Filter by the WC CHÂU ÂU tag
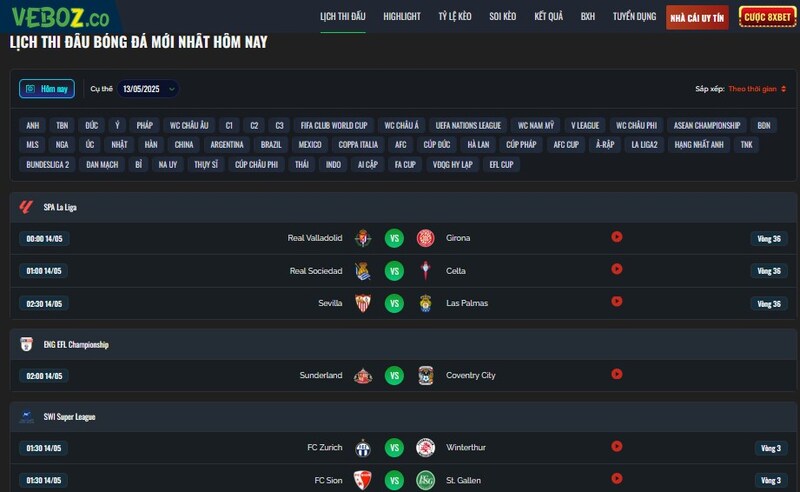The width and height of the screenshot is (800, 492). (x=189, y=126)
